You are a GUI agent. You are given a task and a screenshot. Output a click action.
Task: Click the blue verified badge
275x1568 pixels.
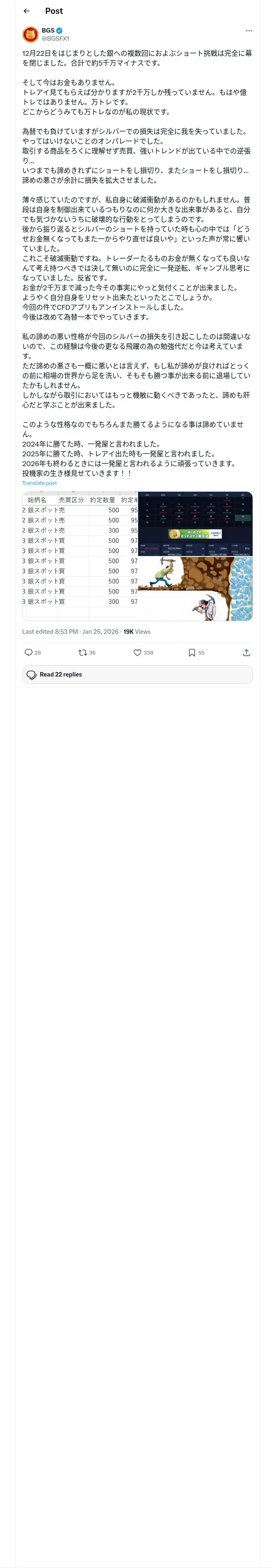[x=59, y=31]
